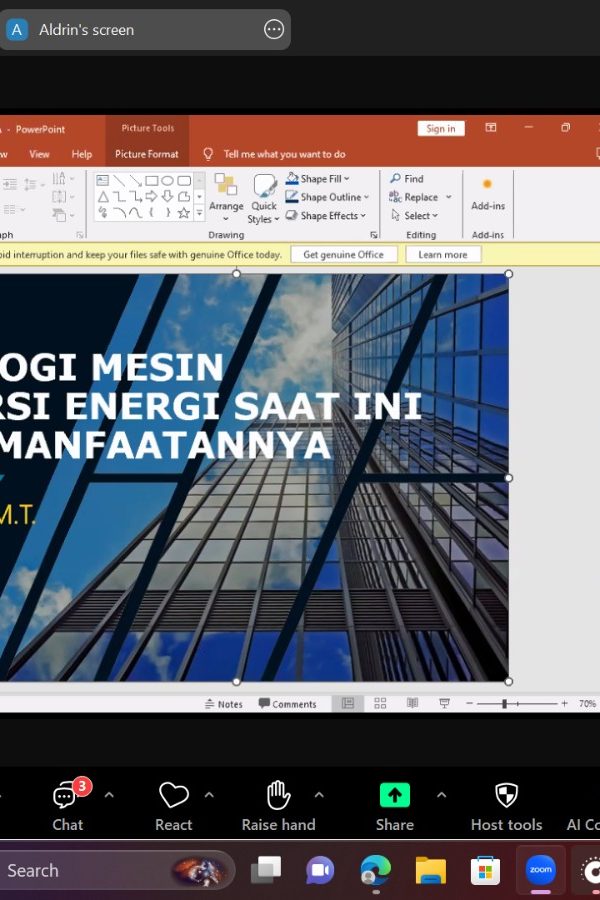Open the Quick Styles gallery
This screenshot has width=600, height=900.
(264, 198)
